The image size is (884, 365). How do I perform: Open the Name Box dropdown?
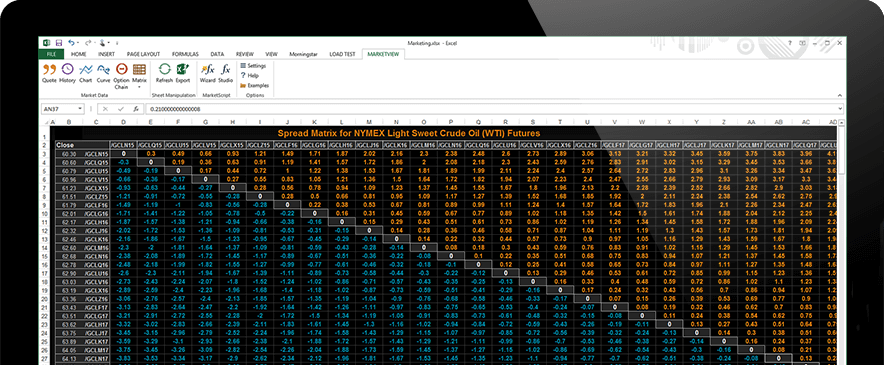coord(79,108)
